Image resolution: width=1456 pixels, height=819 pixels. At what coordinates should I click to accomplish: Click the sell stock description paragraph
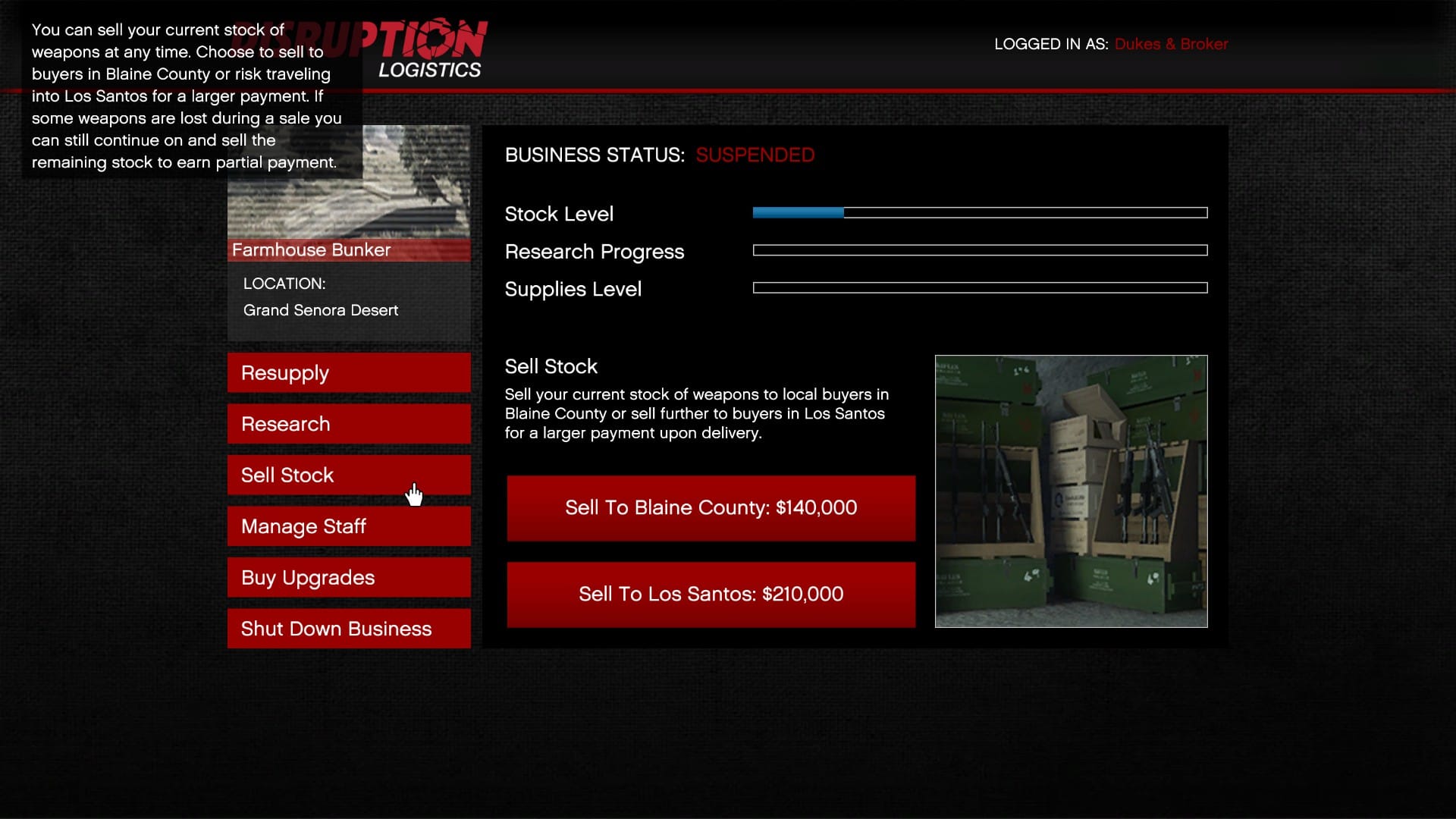coord(697,413)
